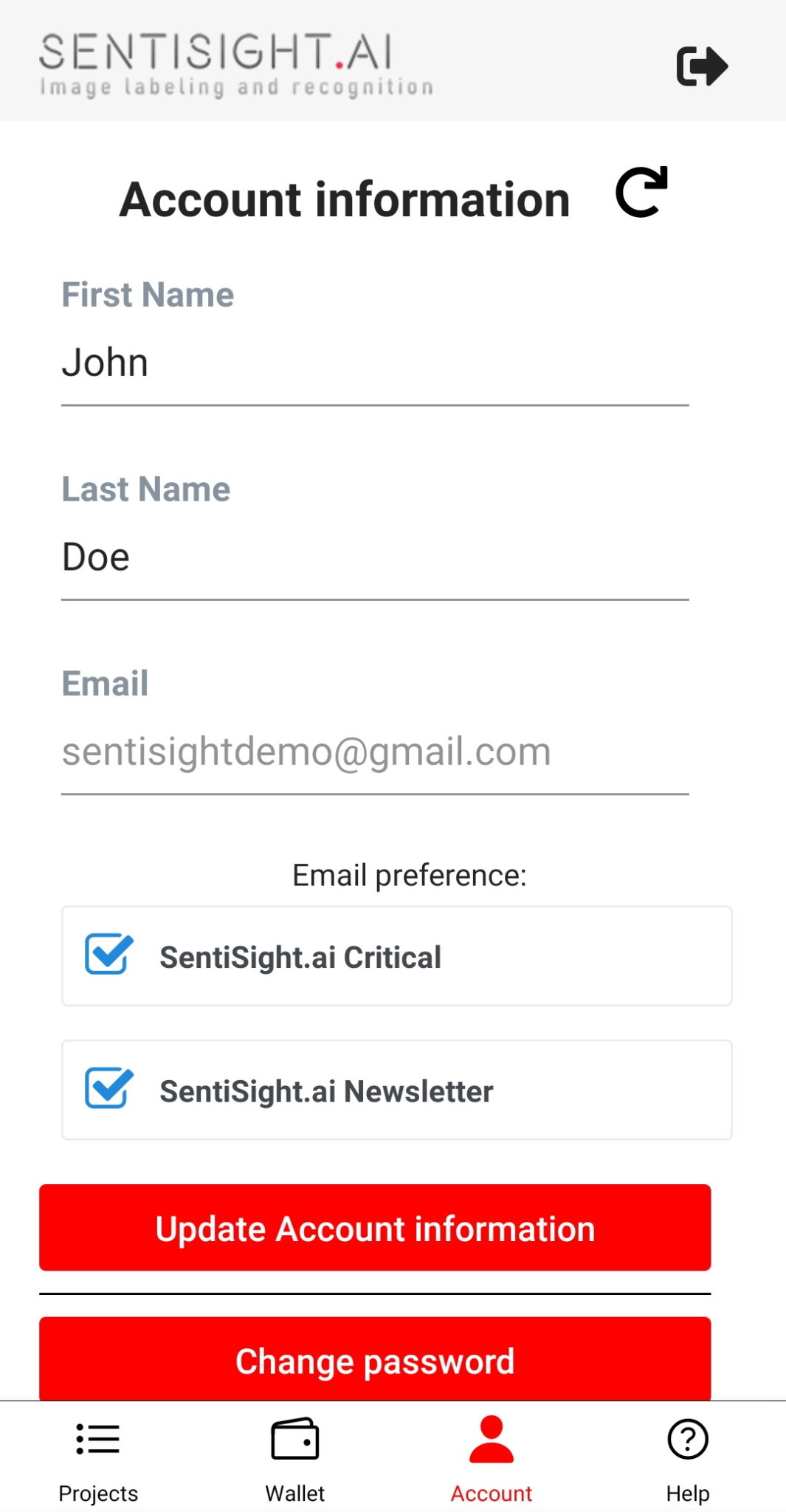
Task: Click Update Account information button
Action: click(x=375, y=1228)
